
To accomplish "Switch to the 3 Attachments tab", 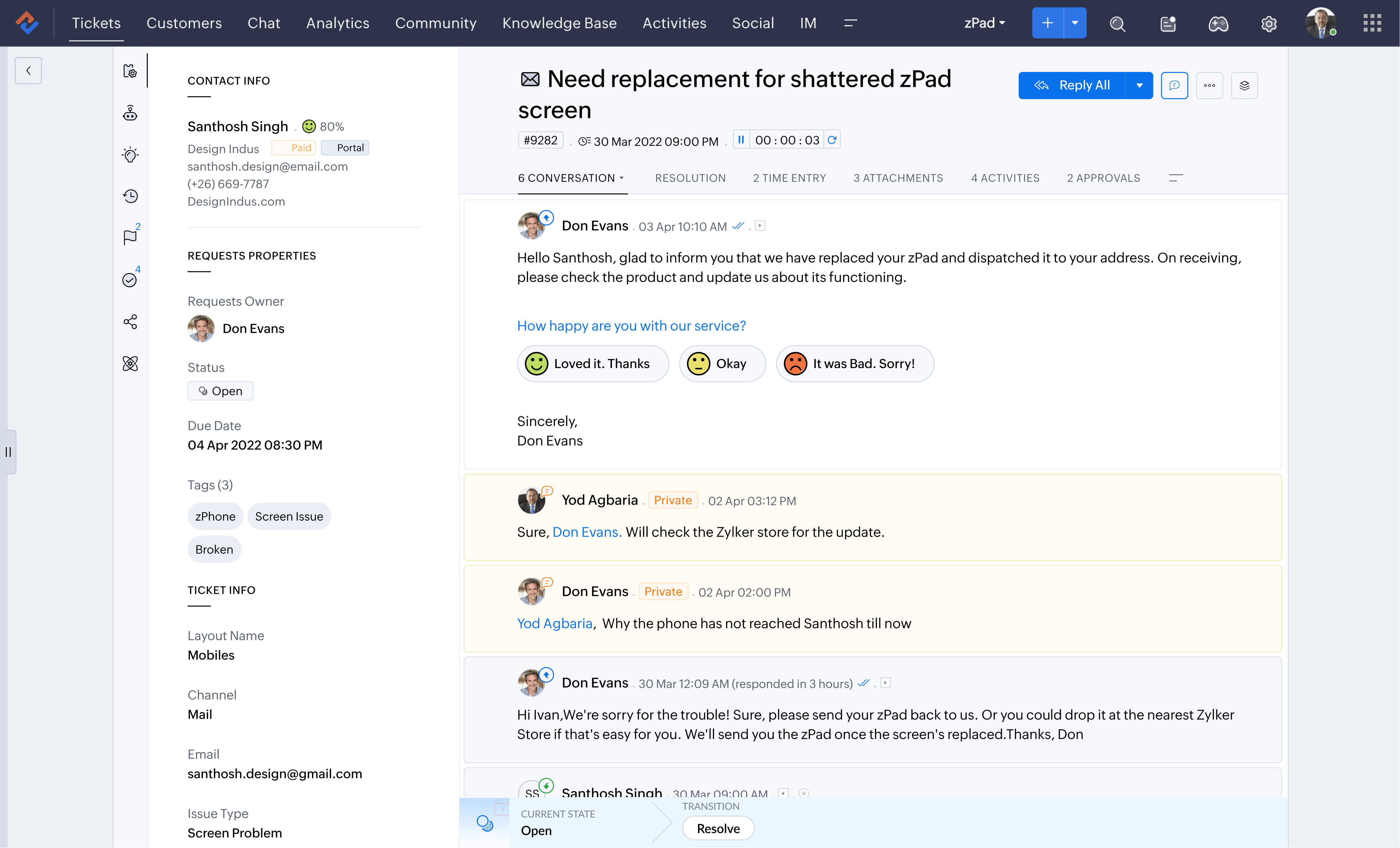I will tap(898, 178).
